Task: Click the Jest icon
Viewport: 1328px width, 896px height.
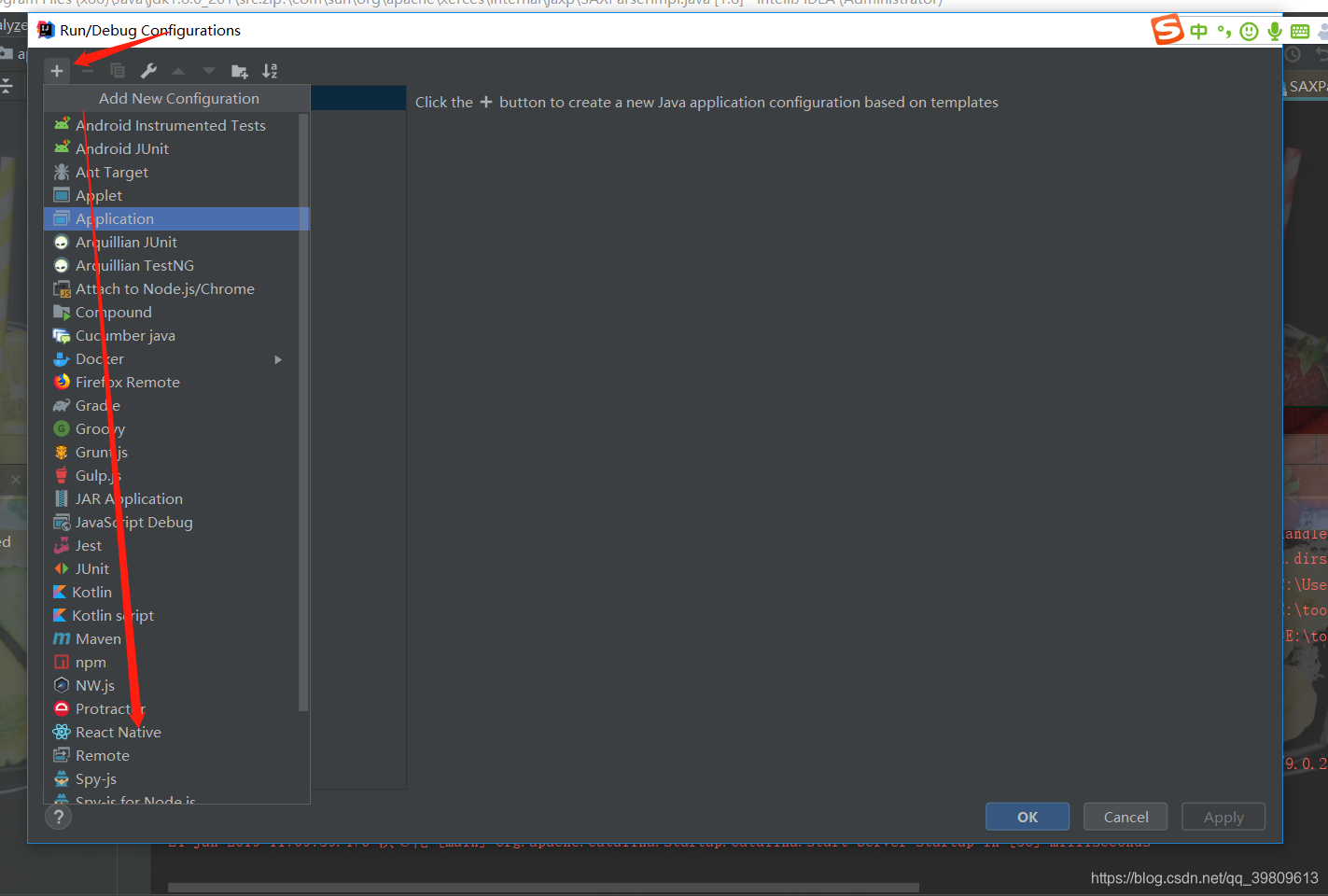Action: [x=62, y=545]
